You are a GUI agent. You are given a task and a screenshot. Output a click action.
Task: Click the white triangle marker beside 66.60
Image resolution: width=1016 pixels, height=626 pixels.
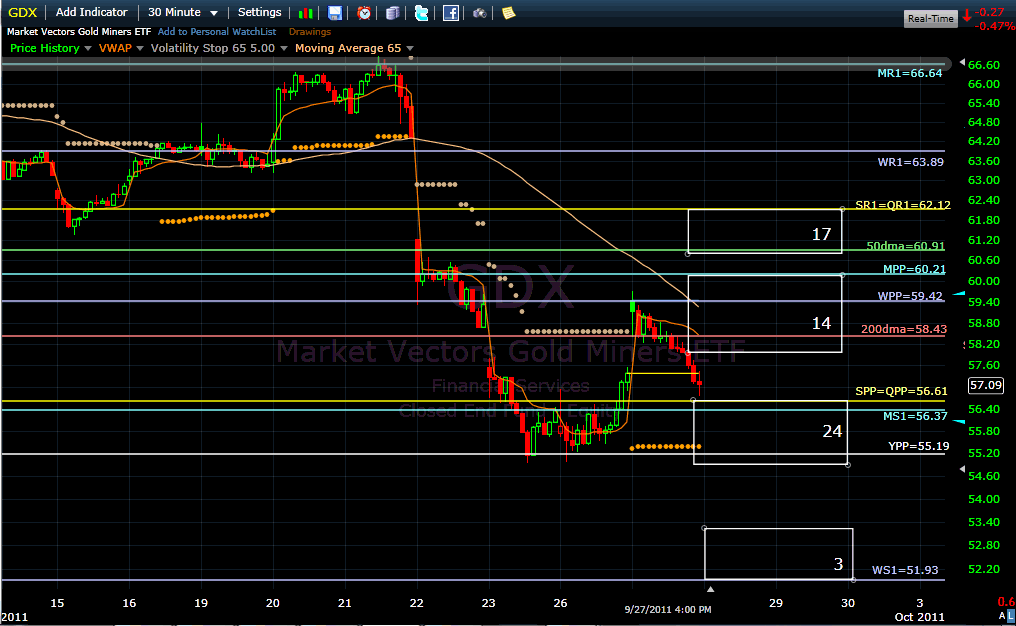coord(962,62)
